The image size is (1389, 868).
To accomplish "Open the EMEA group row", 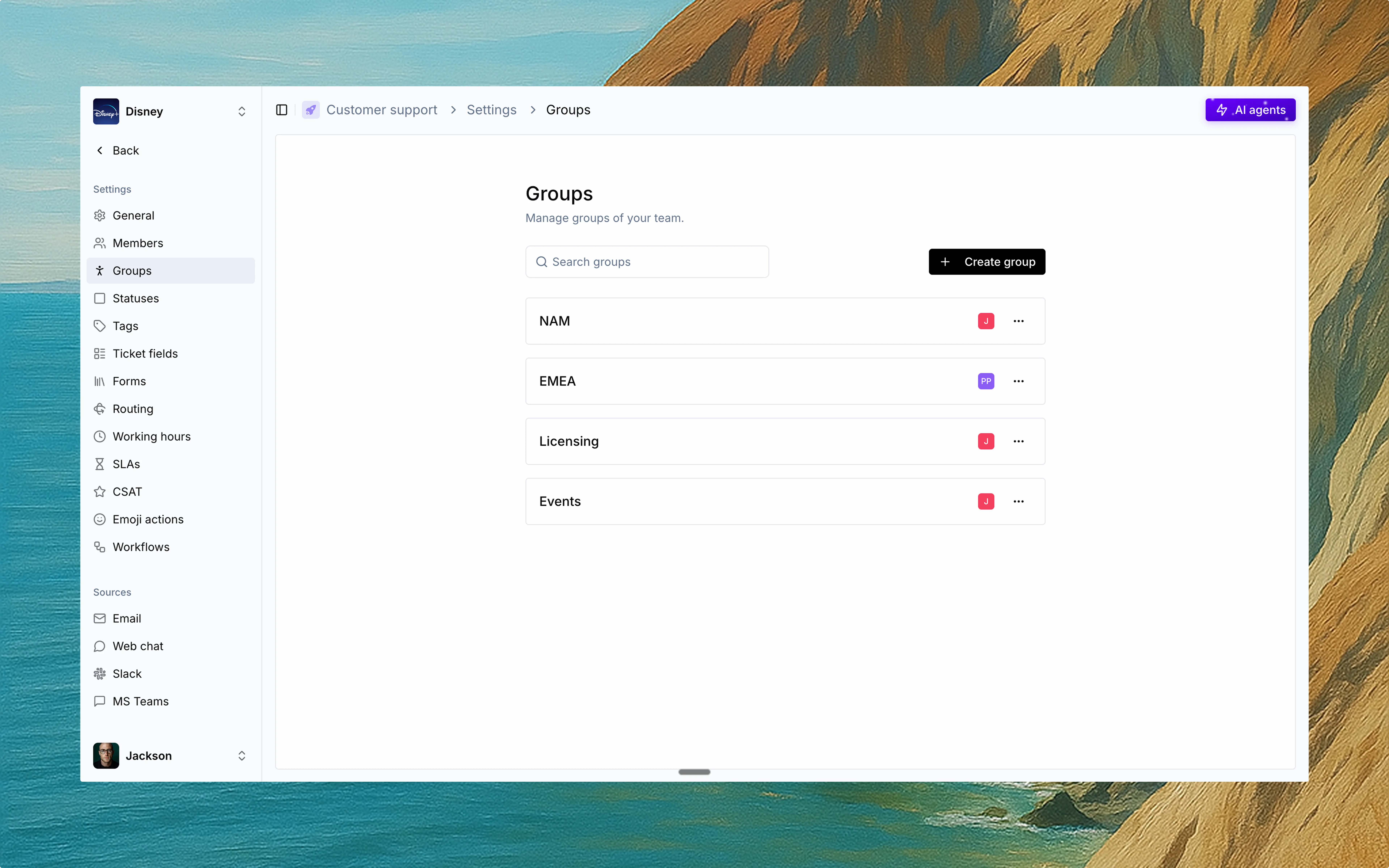I will click(x=785, y=381).
